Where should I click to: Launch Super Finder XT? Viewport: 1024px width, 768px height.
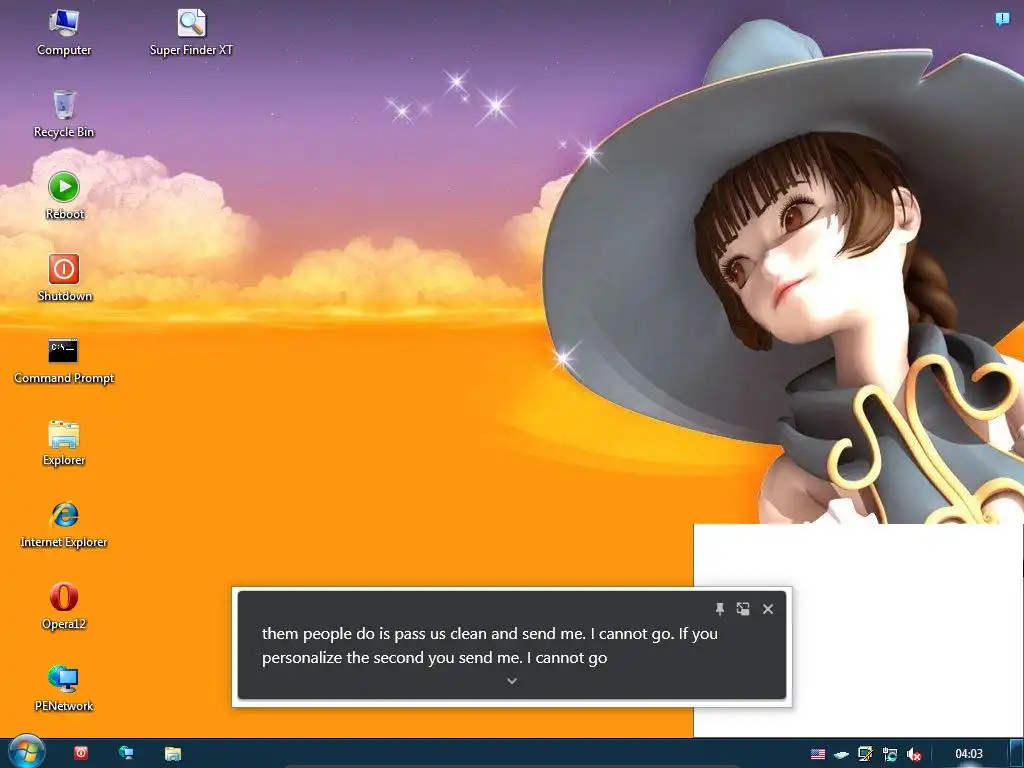point(191,33)
